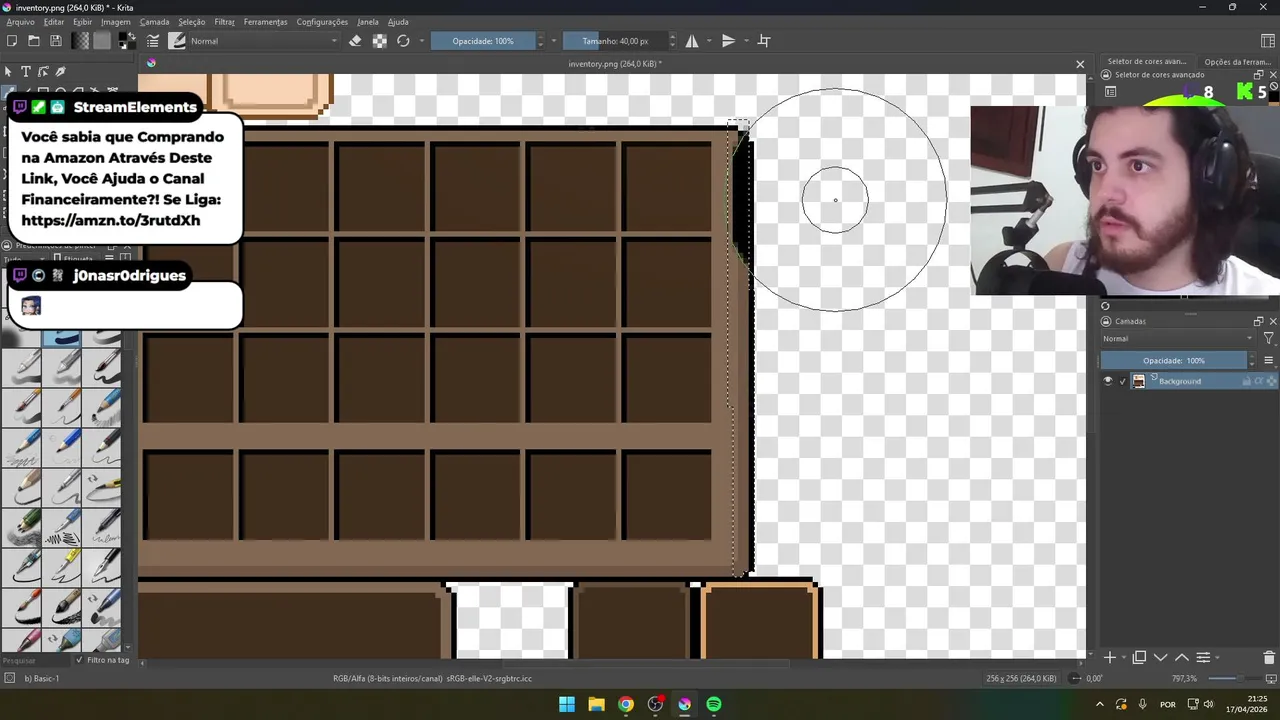
Task: Open the brush editor settings icon
Action: click(x=153, y=41)
